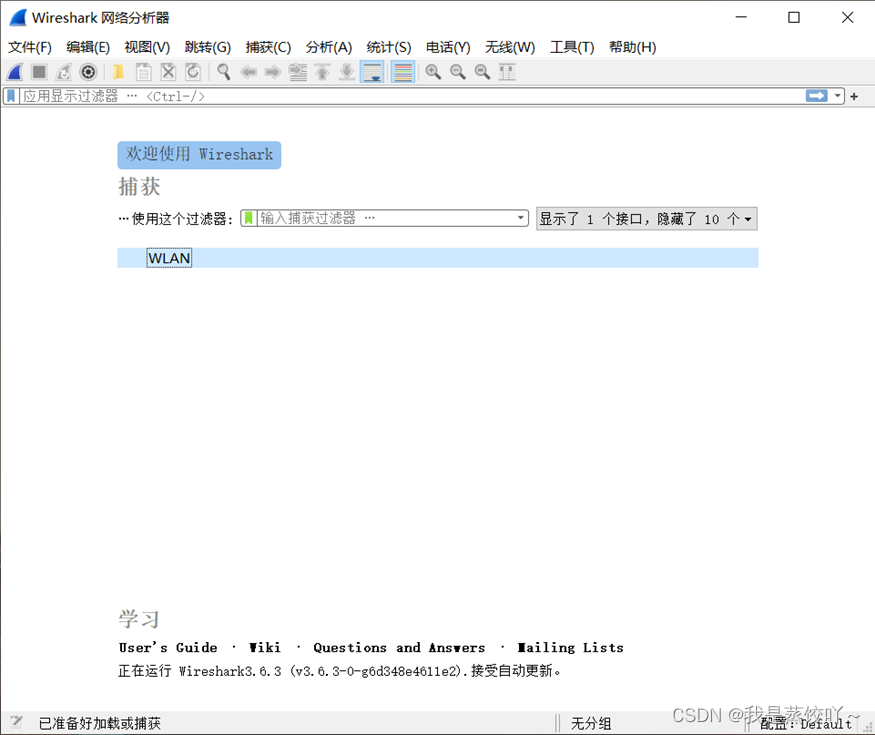The width and height of the screenshot is (875, 735).
Task: Click capture filter green bookmark icon
Action: coord(249,218)
